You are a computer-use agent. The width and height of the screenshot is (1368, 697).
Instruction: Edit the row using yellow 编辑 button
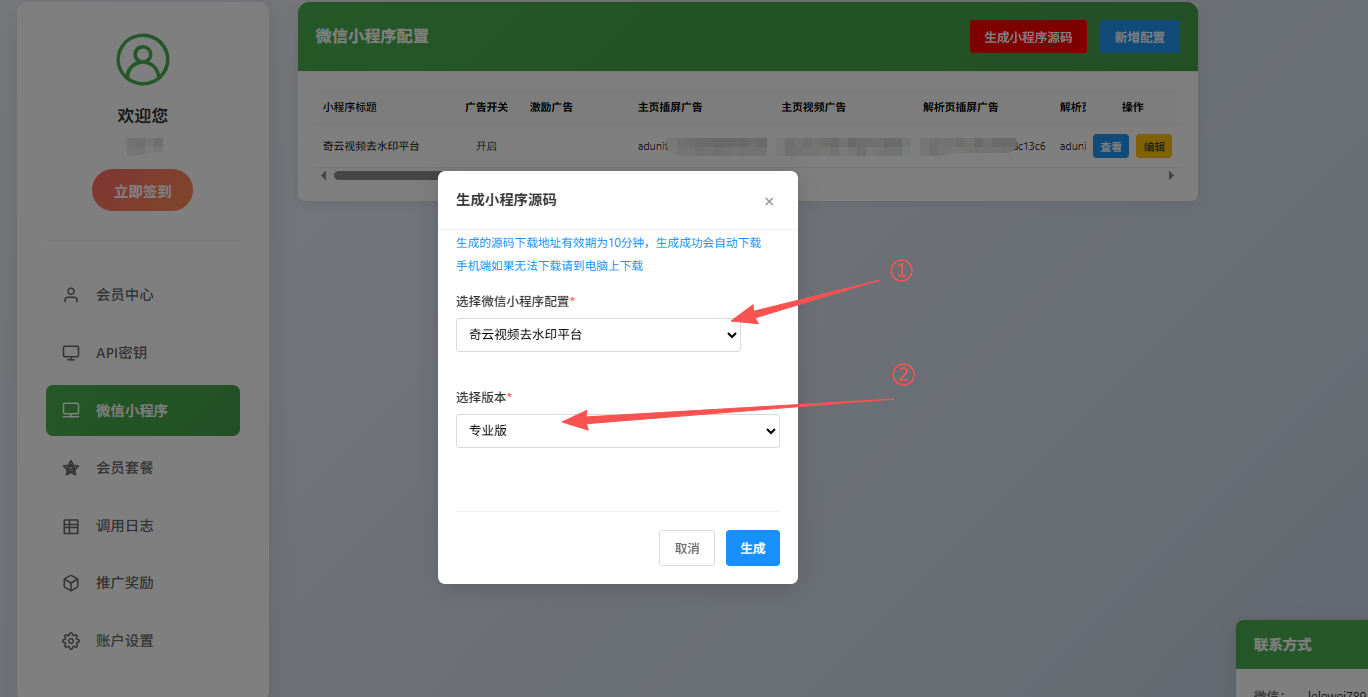[1153, 147]
